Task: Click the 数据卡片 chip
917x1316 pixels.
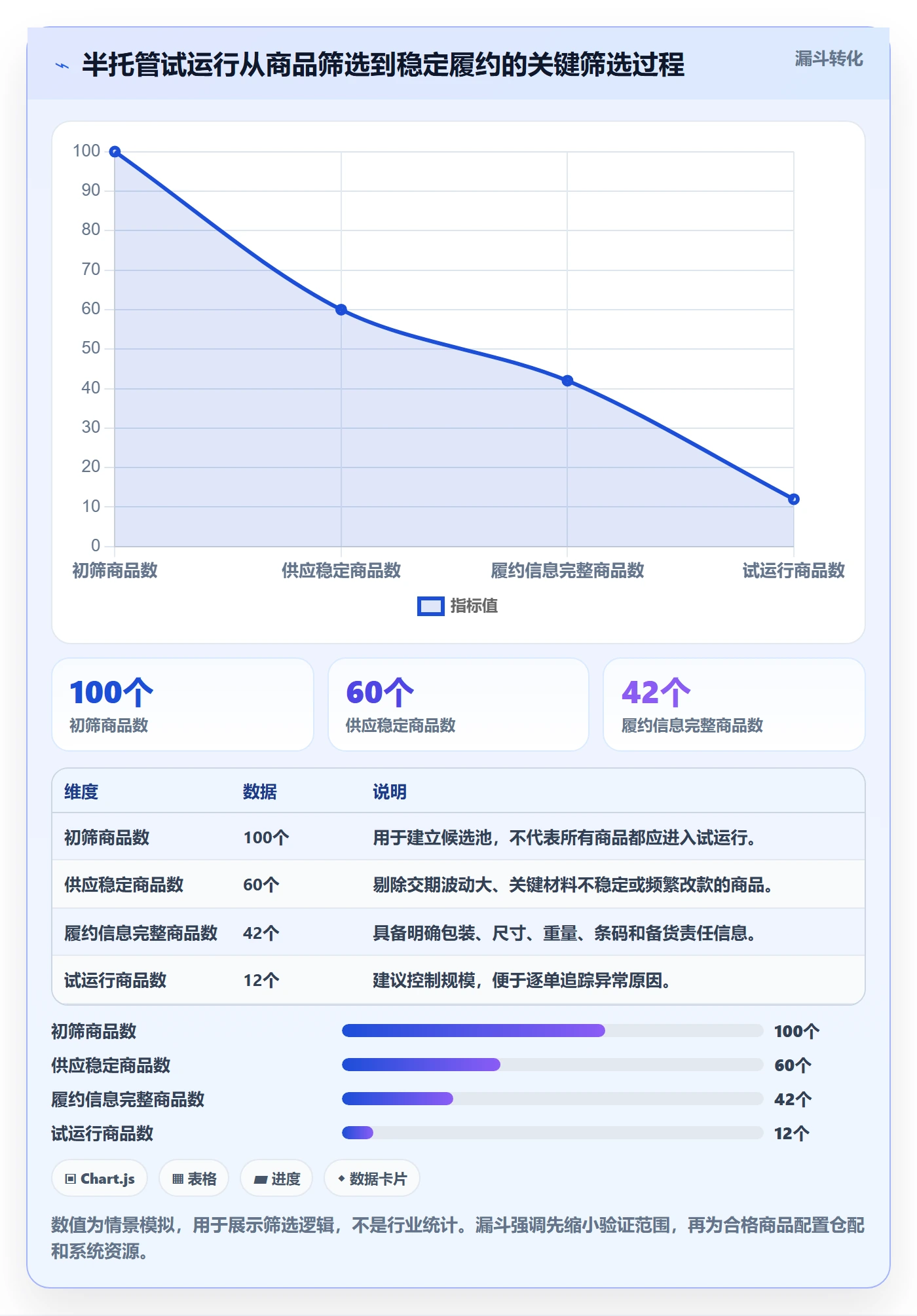Action: [372, 1179]
